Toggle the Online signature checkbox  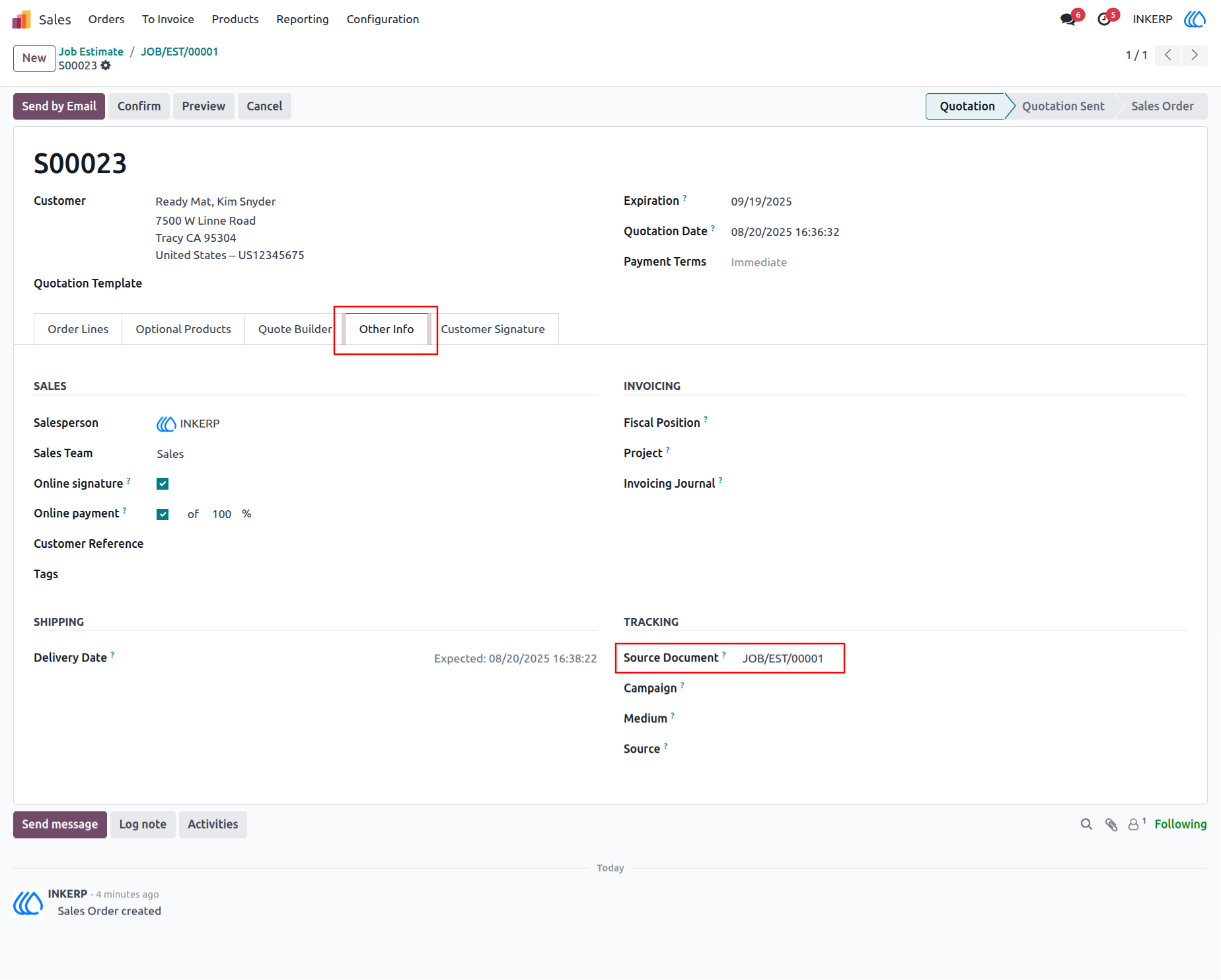[x=163, y=484]
